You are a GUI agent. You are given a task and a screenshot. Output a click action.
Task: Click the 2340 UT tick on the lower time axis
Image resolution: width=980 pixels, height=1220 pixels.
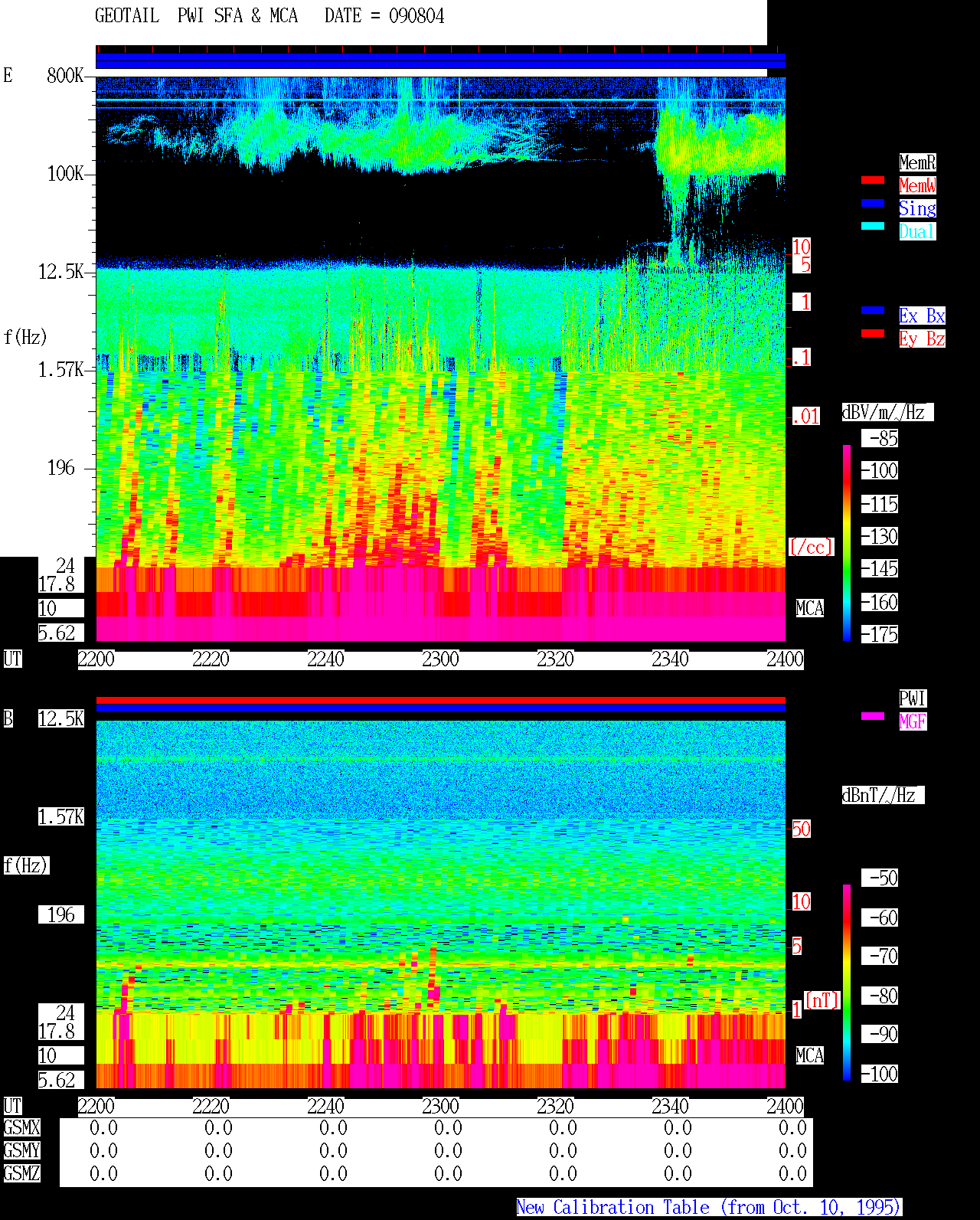670,1107
